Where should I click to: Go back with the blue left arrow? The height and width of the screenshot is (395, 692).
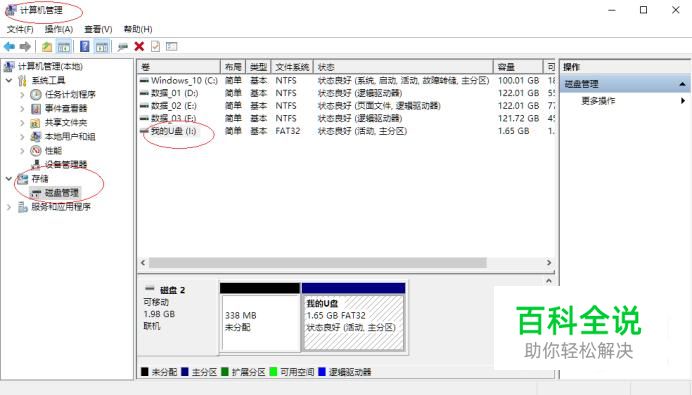click(x=9, y=46)
